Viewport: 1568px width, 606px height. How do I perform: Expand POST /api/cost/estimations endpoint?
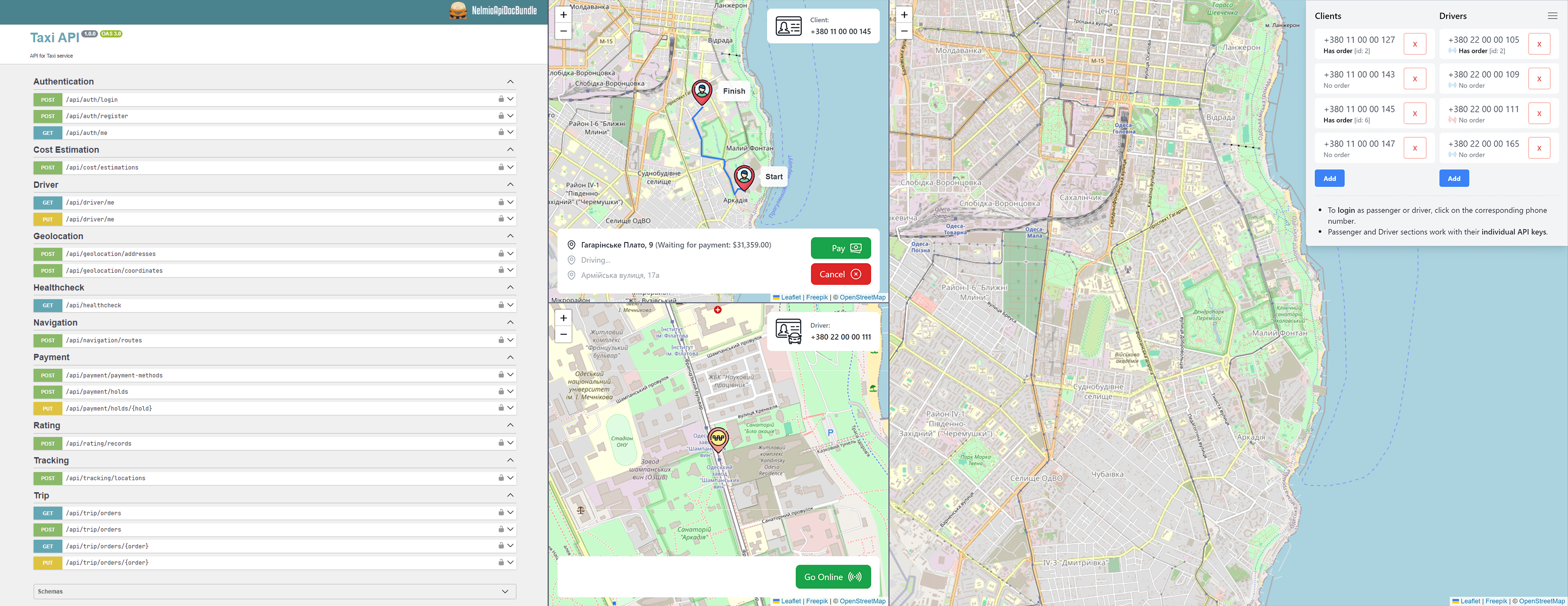pos(510,167)
